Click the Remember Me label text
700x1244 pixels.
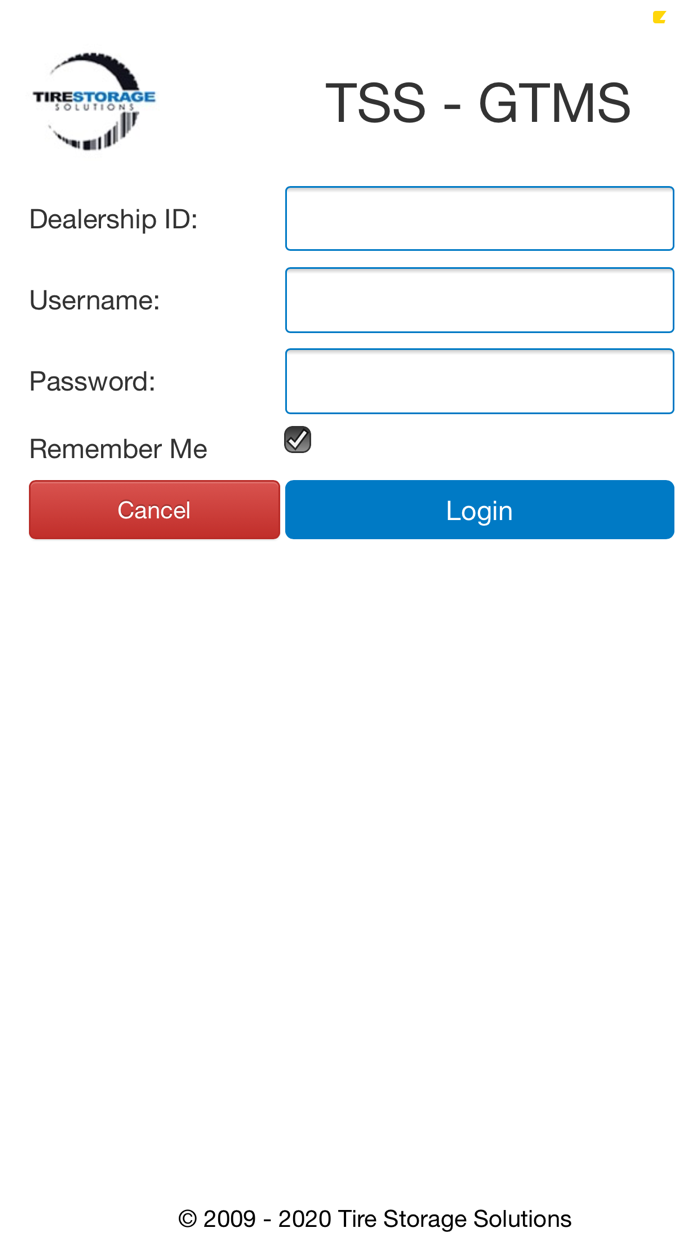click(x=118, y=448)
